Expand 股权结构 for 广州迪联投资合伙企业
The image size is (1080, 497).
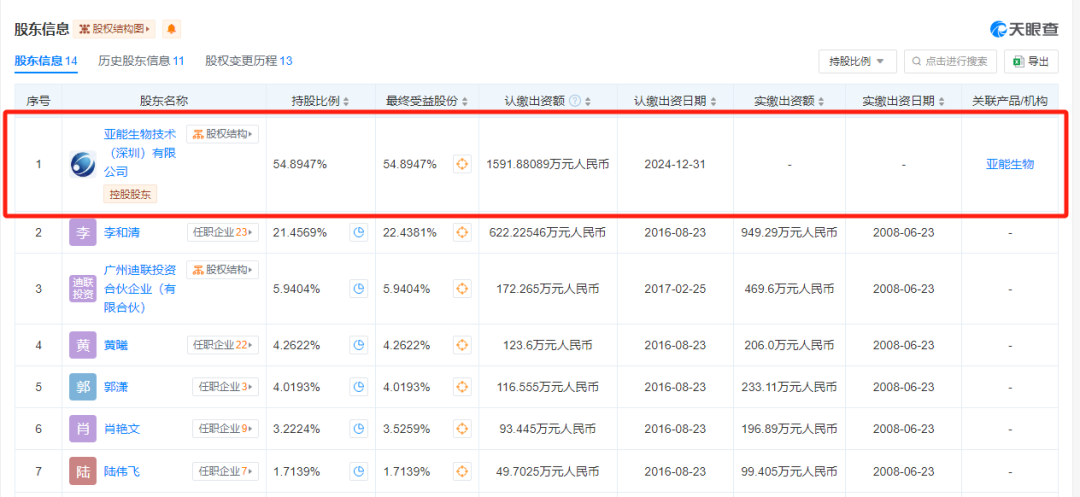[222, 270]
